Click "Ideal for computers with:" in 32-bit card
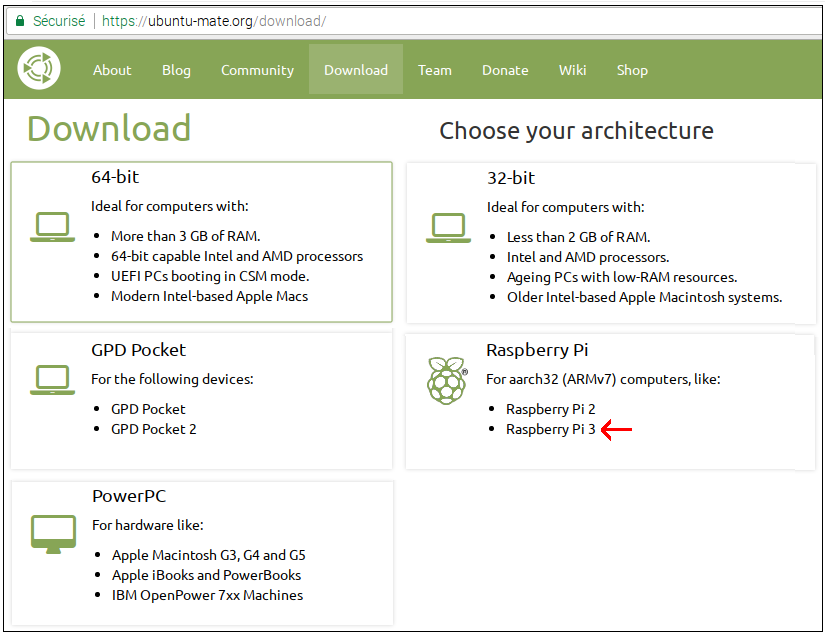 pyautogui.click(x=565, y=207)
